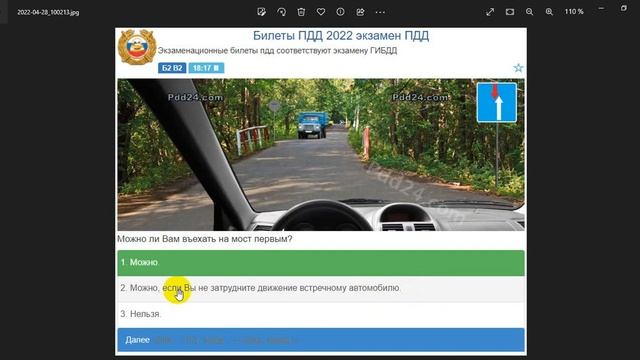Pause the 18:17 timer badge
The image size is (640, 360).
pyautogui.click(x=206, y=68)
